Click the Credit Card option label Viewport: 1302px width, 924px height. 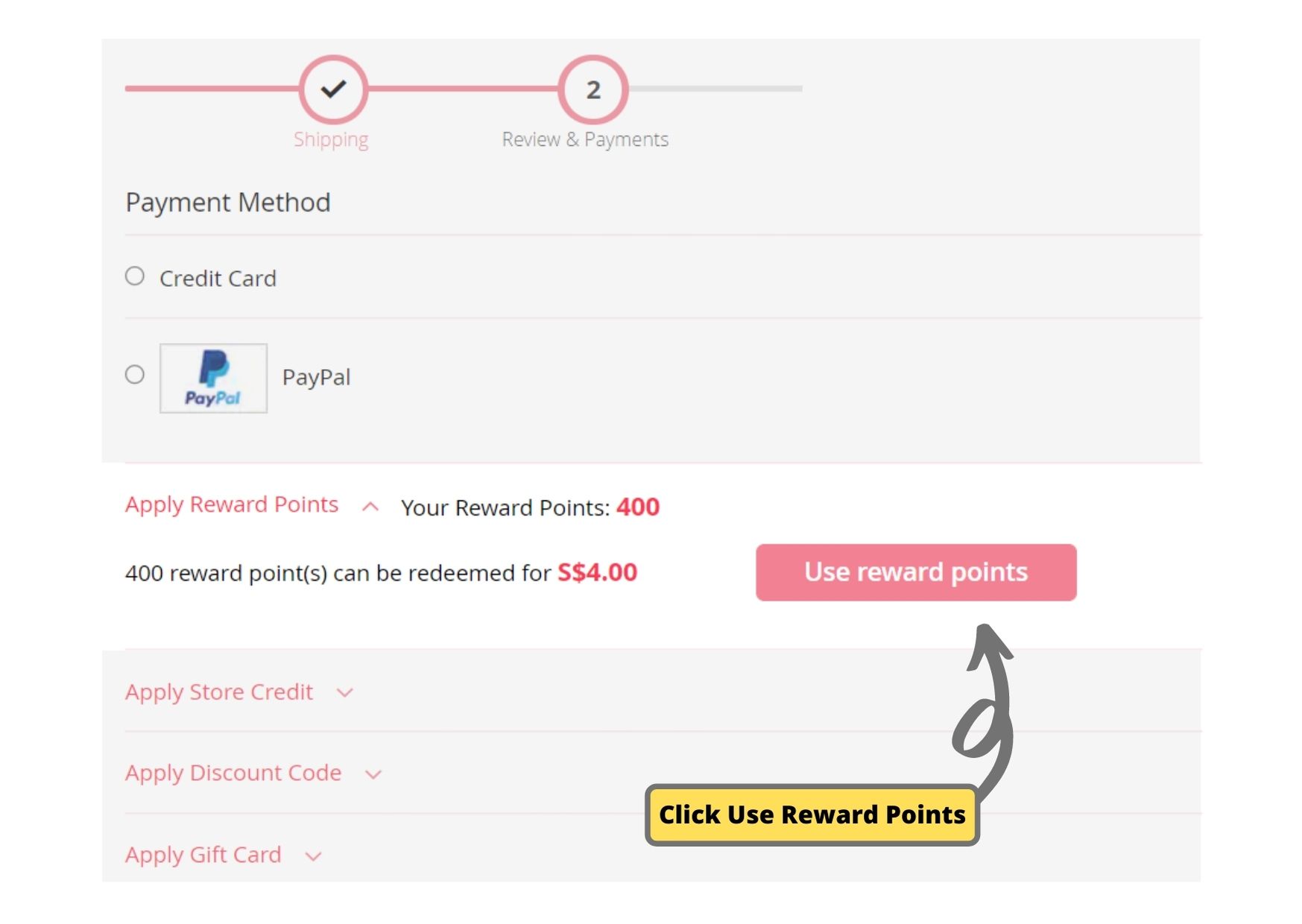218,279
